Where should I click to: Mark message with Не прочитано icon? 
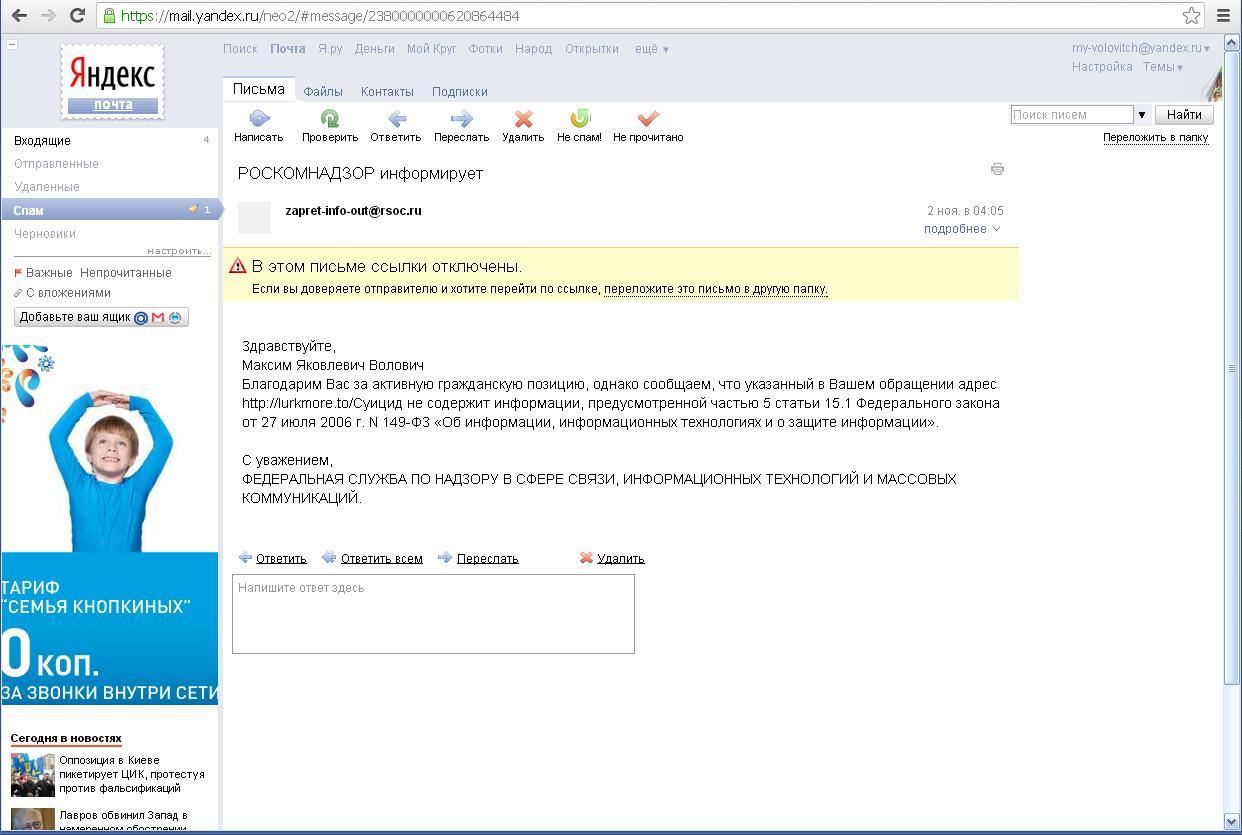[648, 119]
